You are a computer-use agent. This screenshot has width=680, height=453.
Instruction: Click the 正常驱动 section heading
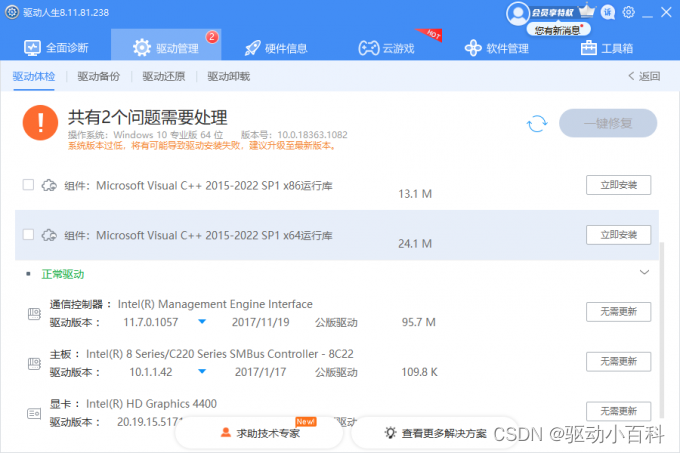click(x=63, y=274)
